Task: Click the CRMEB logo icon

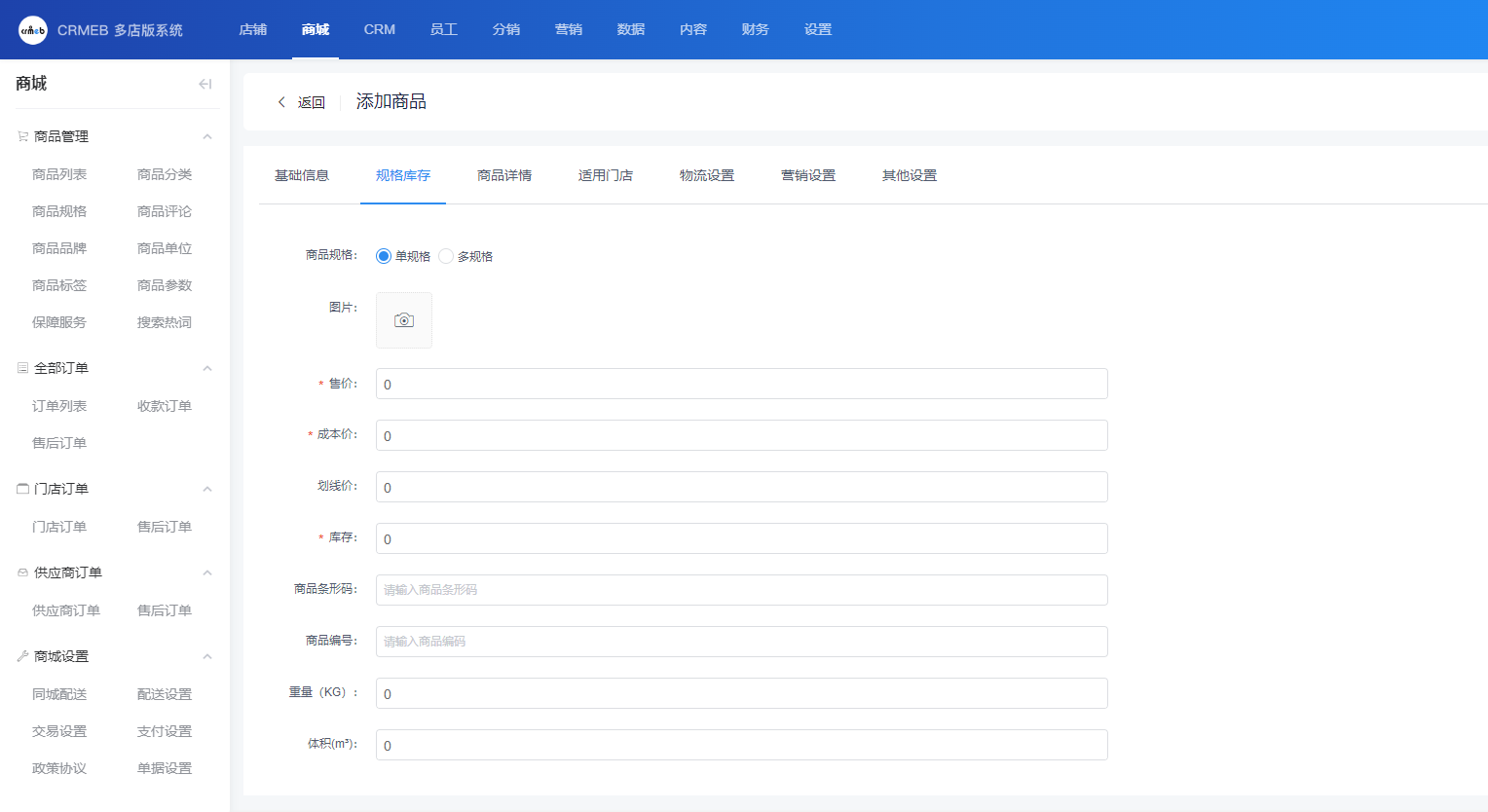Action: [32, 30]
